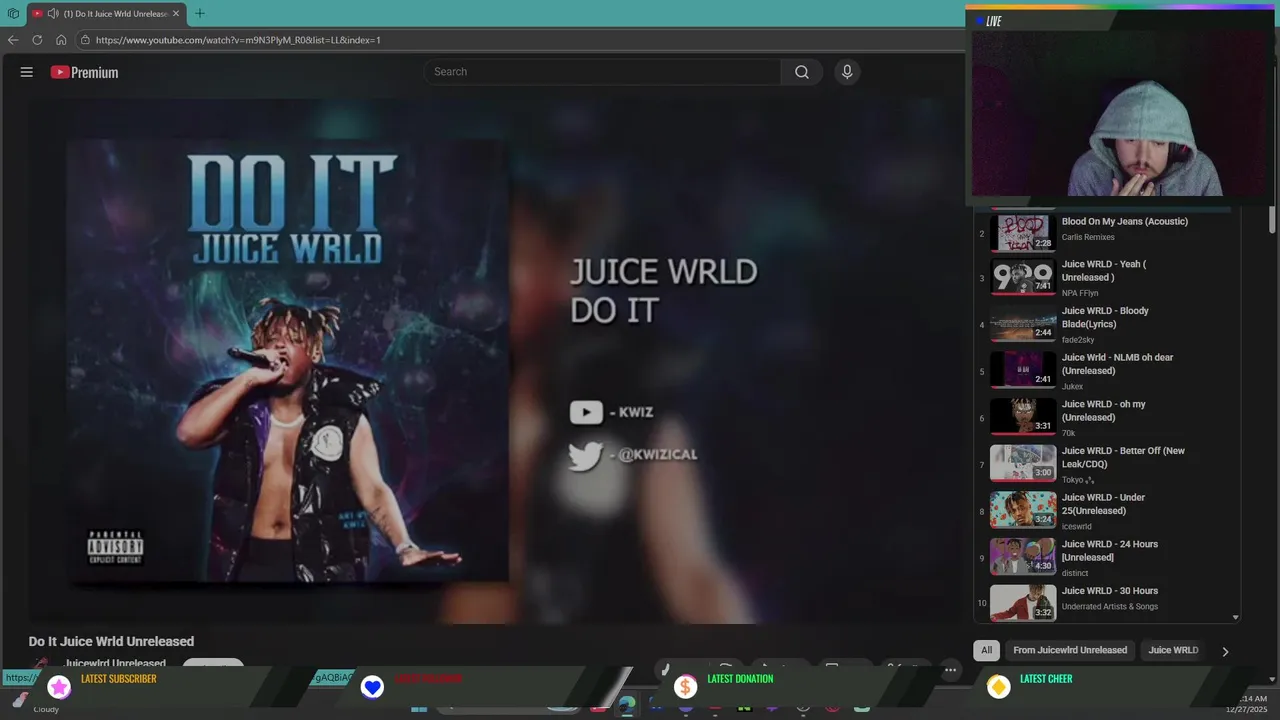This screenshot has width=1280, height=720.
Task: Click channel name Jukex
Action: pyautogui.click(x=1072, y=386)
